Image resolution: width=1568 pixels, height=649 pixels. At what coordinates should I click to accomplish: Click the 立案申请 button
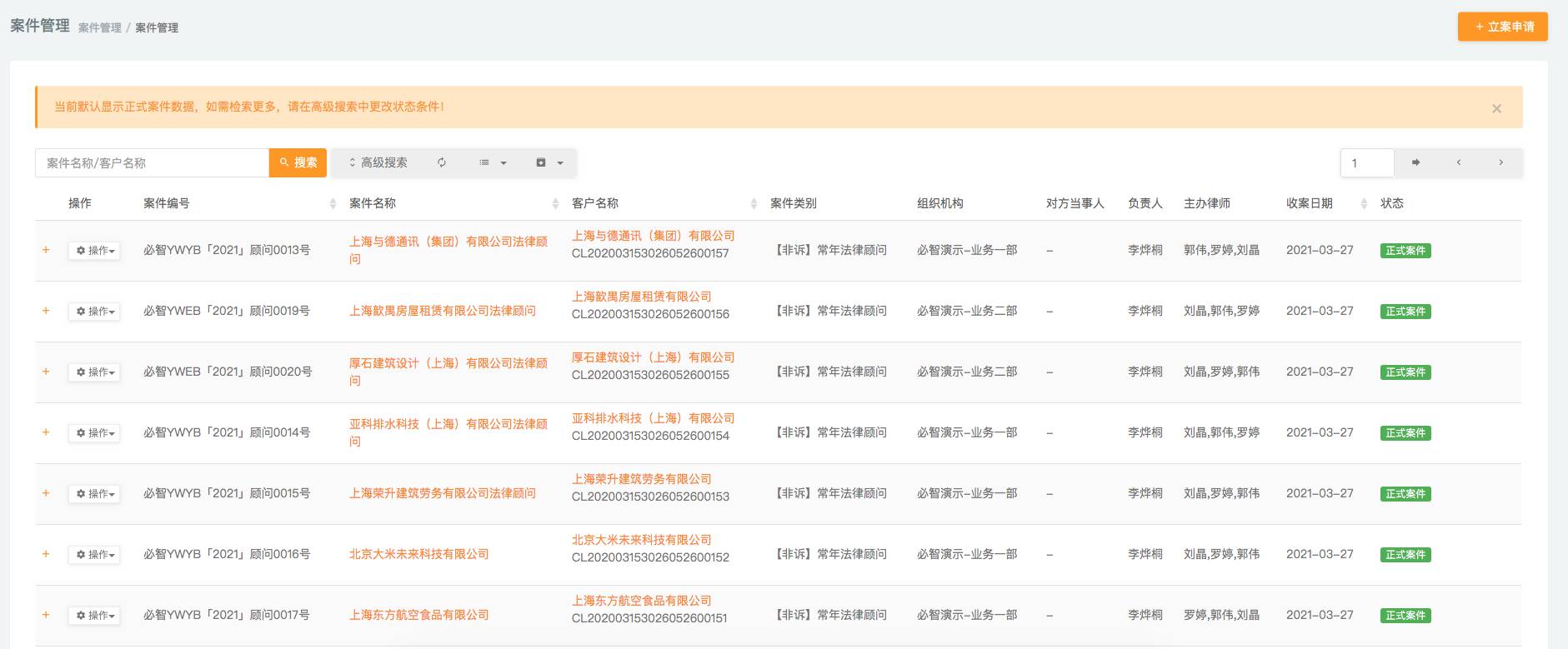click(x=1502, y=27)
